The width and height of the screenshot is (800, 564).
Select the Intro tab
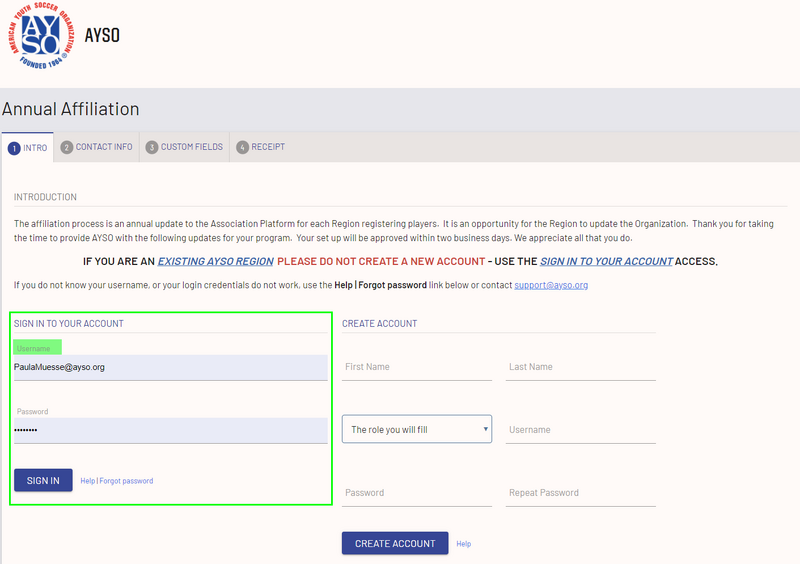[27, 147]
